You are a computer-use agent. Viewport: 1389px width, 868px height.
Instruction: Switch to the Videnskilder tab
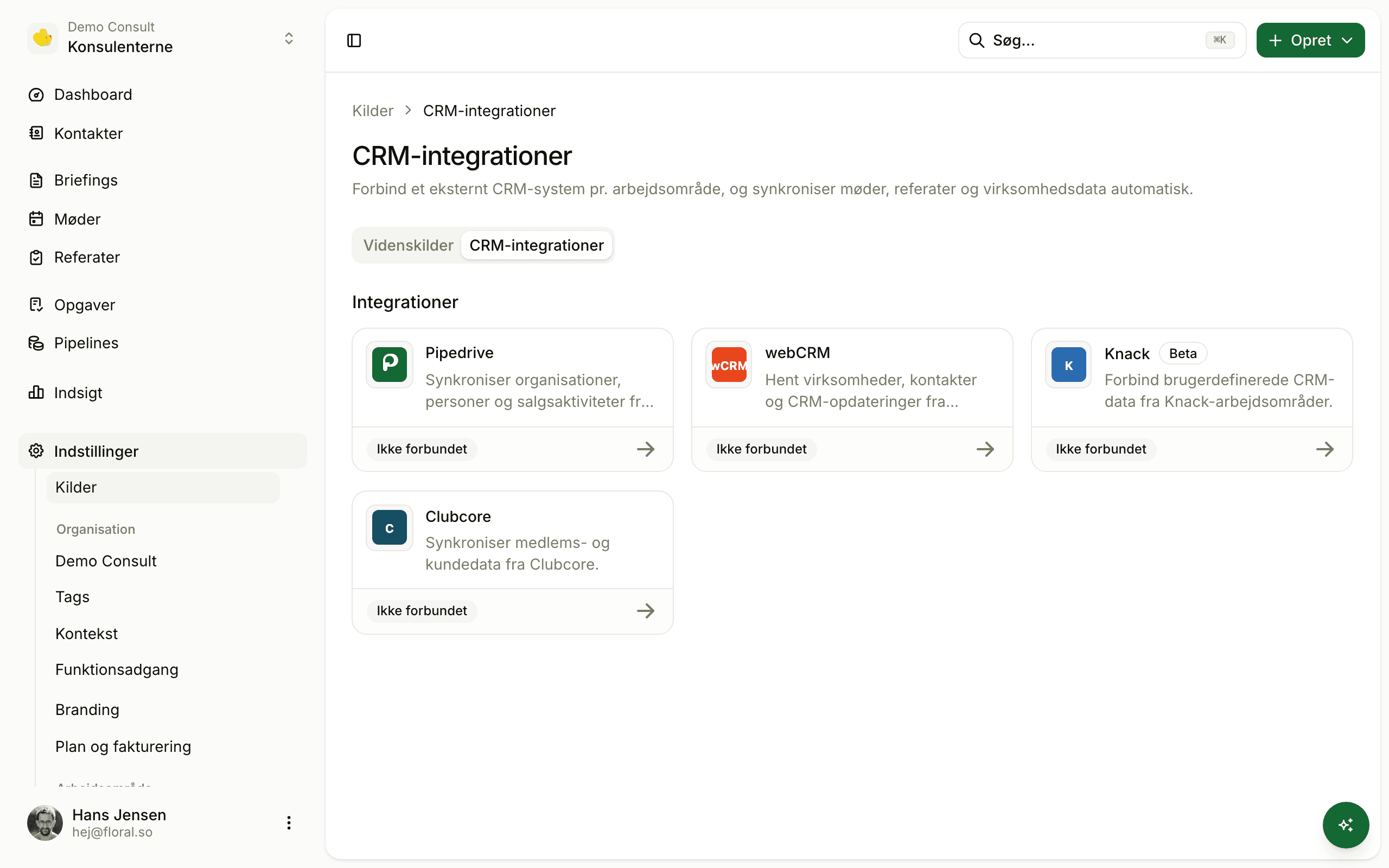(408, 245)
